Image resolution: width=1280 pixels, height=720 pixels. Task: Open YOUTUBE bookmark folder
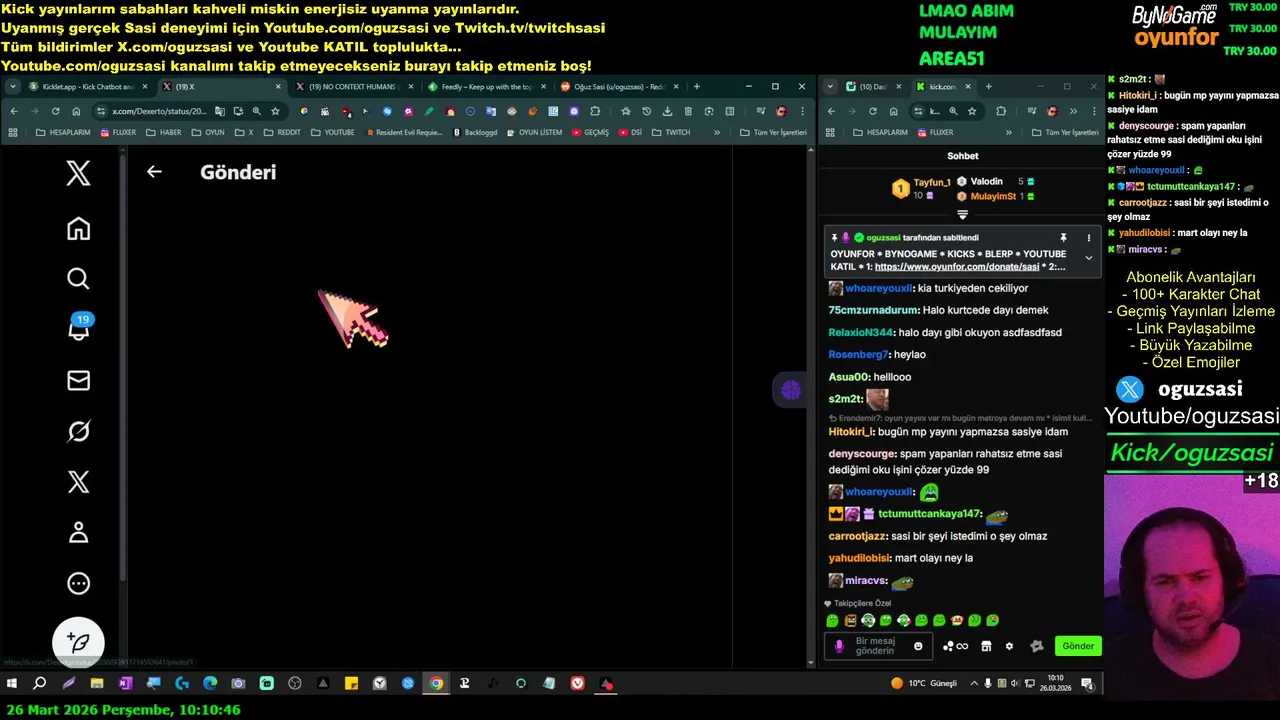pos(332,132)
